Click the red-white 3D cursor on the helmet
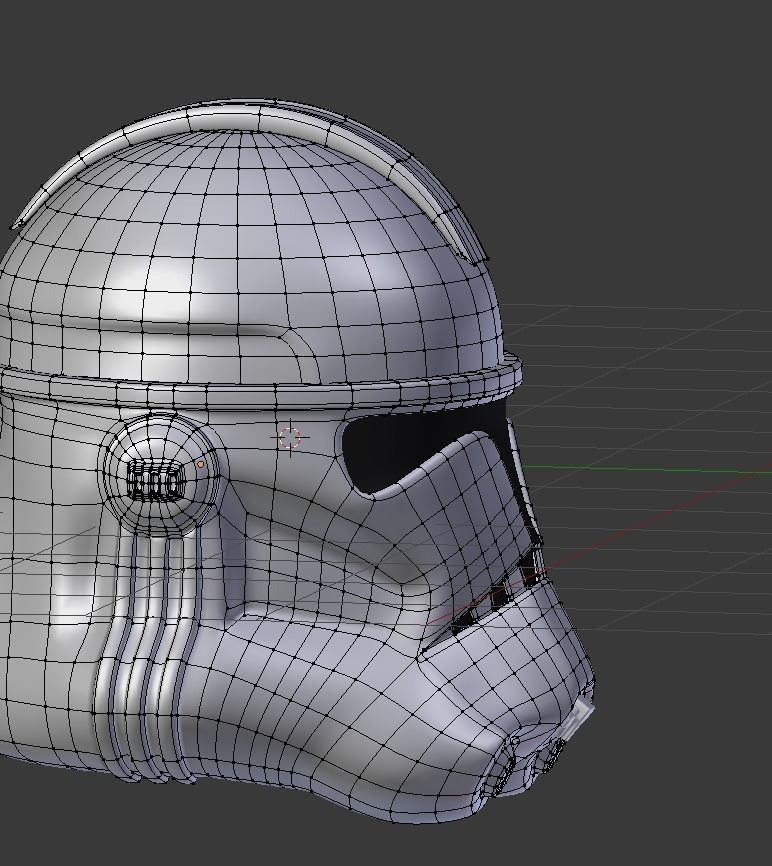The image size is (772, 866). pyautogui.click(x=289, y=437)
